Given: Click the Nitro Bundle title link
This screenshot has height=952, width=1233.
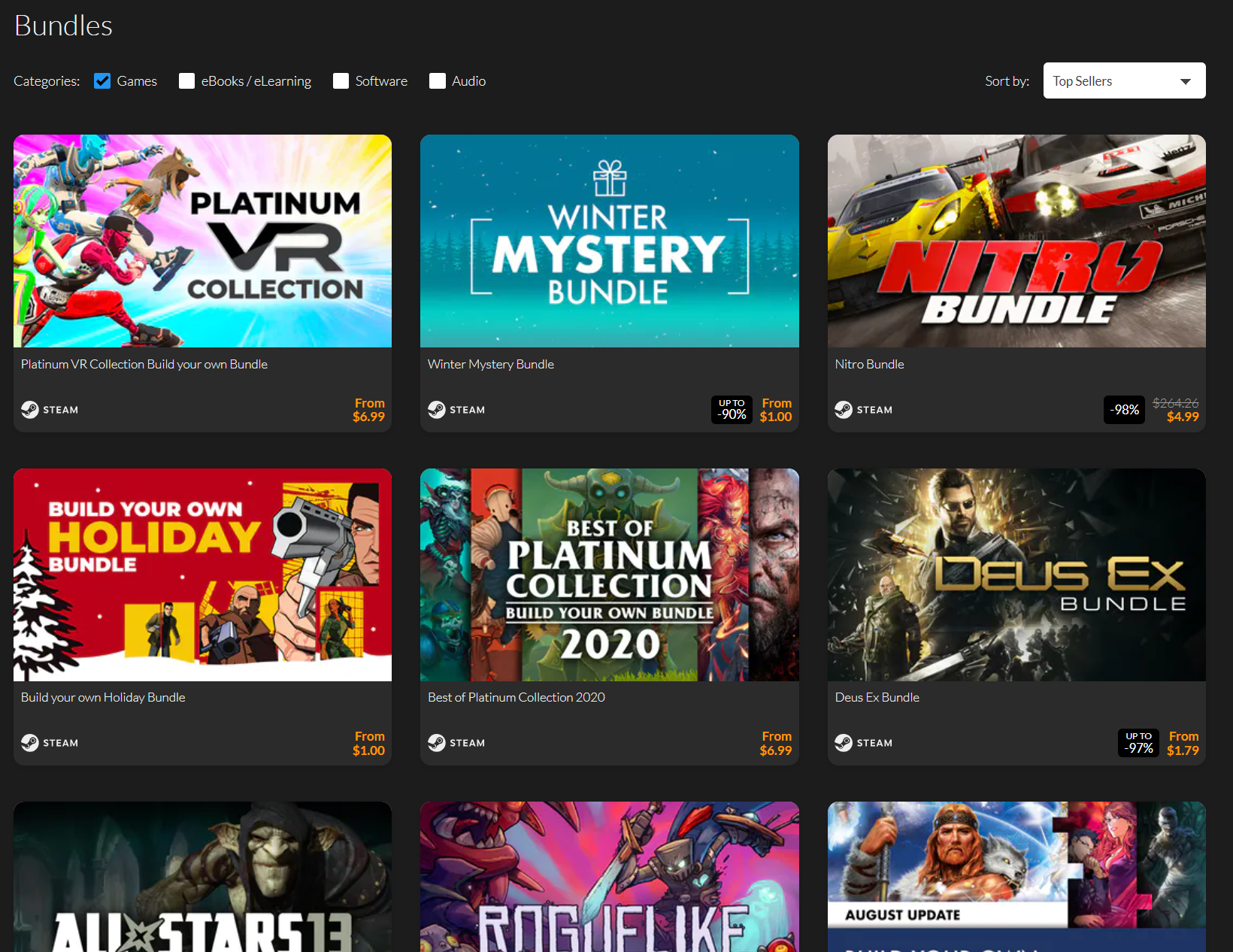Looking at the screenshot, I should click(869, 364).
